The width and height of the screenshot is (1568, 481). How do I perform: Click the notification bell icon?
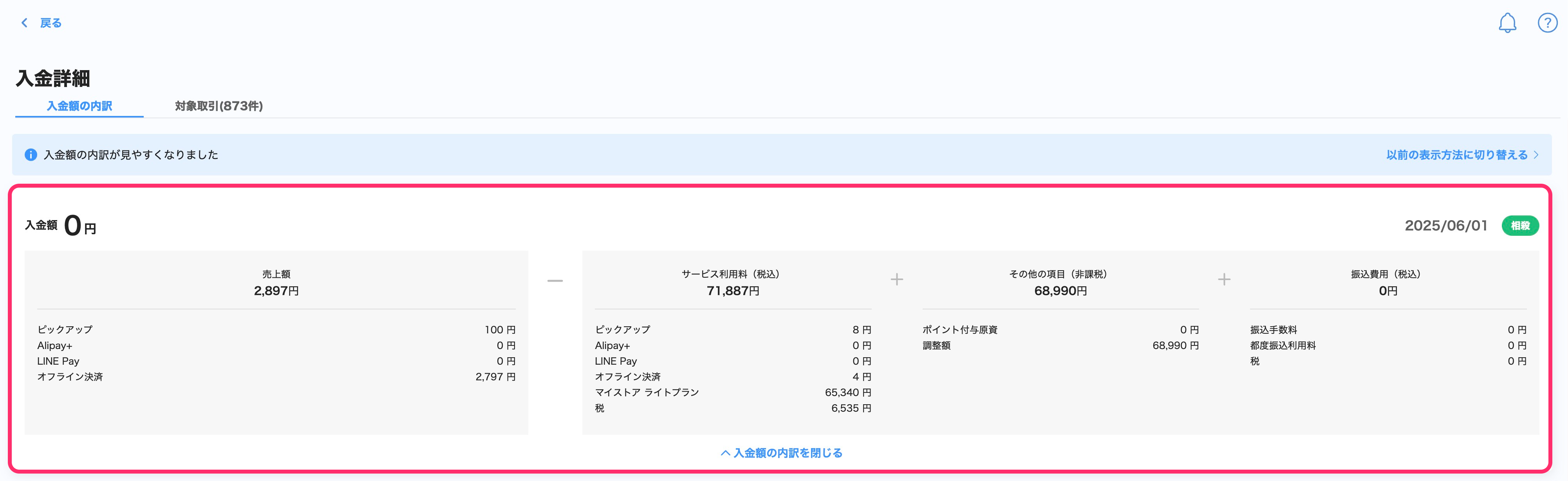click(x=1507, y=23)
